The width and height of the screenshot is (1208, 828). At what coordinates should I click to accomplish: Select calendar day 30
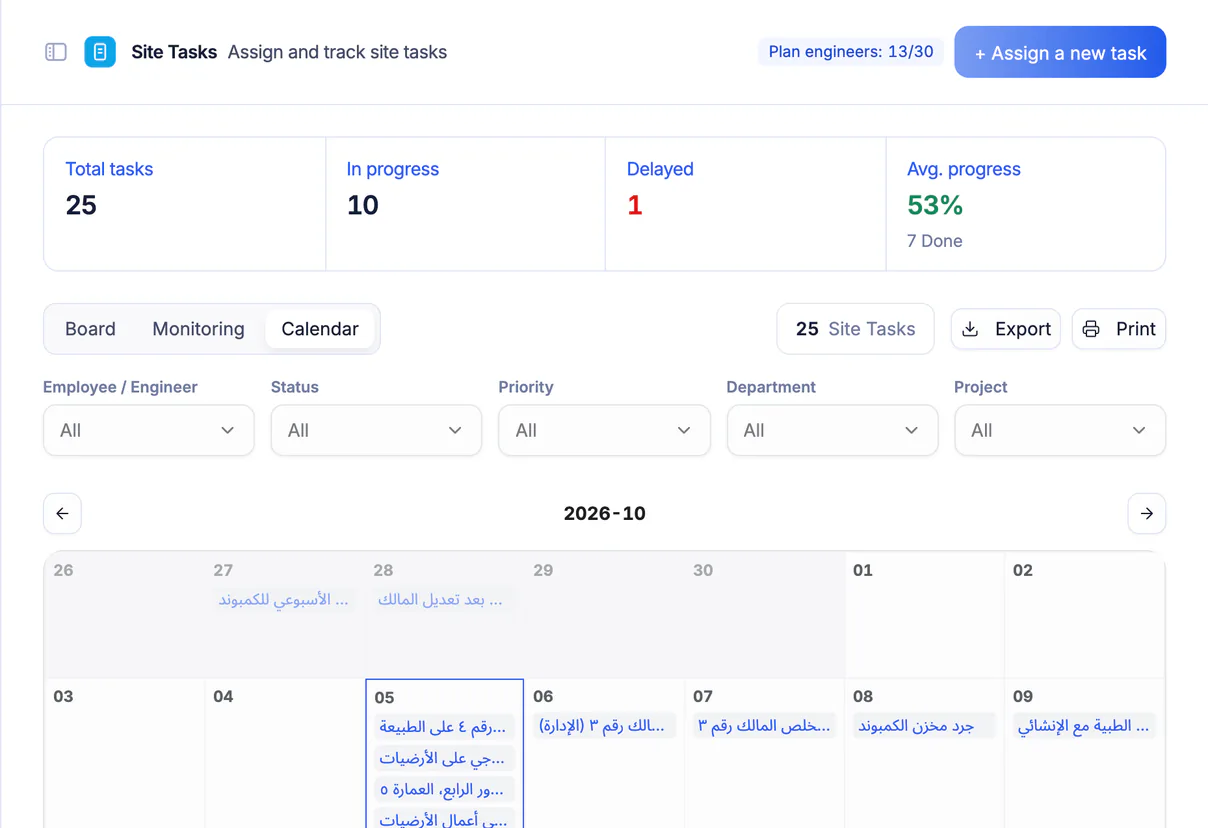764,614
